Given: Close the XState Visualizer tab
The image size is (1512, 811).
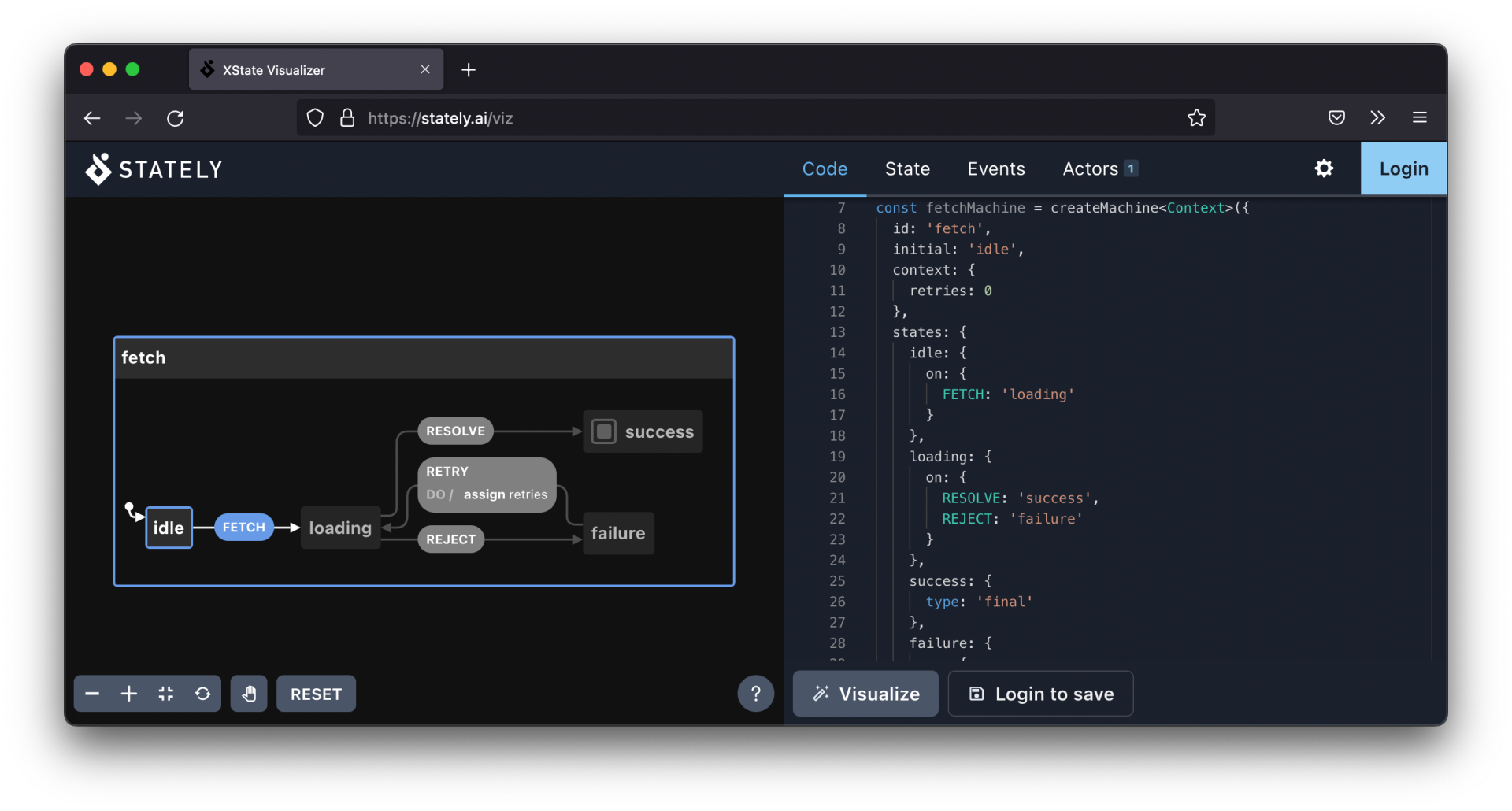Looking at the screenshot, I should point(425,69).
